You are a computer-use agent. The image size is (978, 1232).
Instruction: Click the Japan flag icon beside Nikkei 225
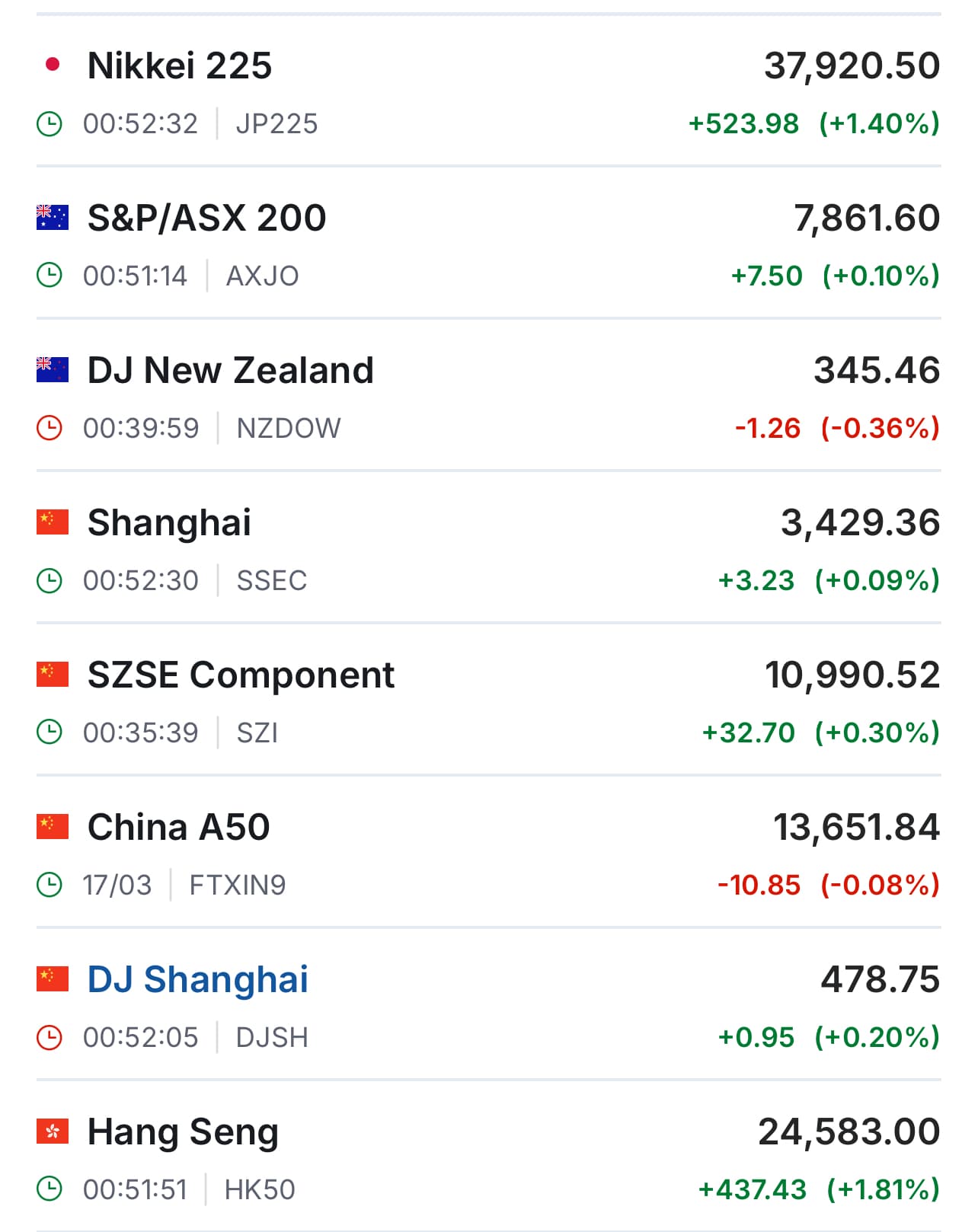(53, 65)
